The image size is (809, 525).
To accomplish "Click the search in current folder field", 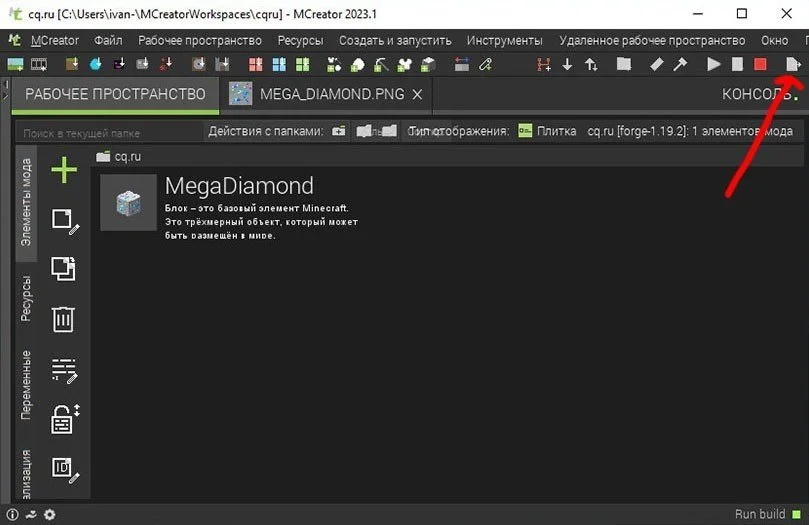I will coord(109,133).
